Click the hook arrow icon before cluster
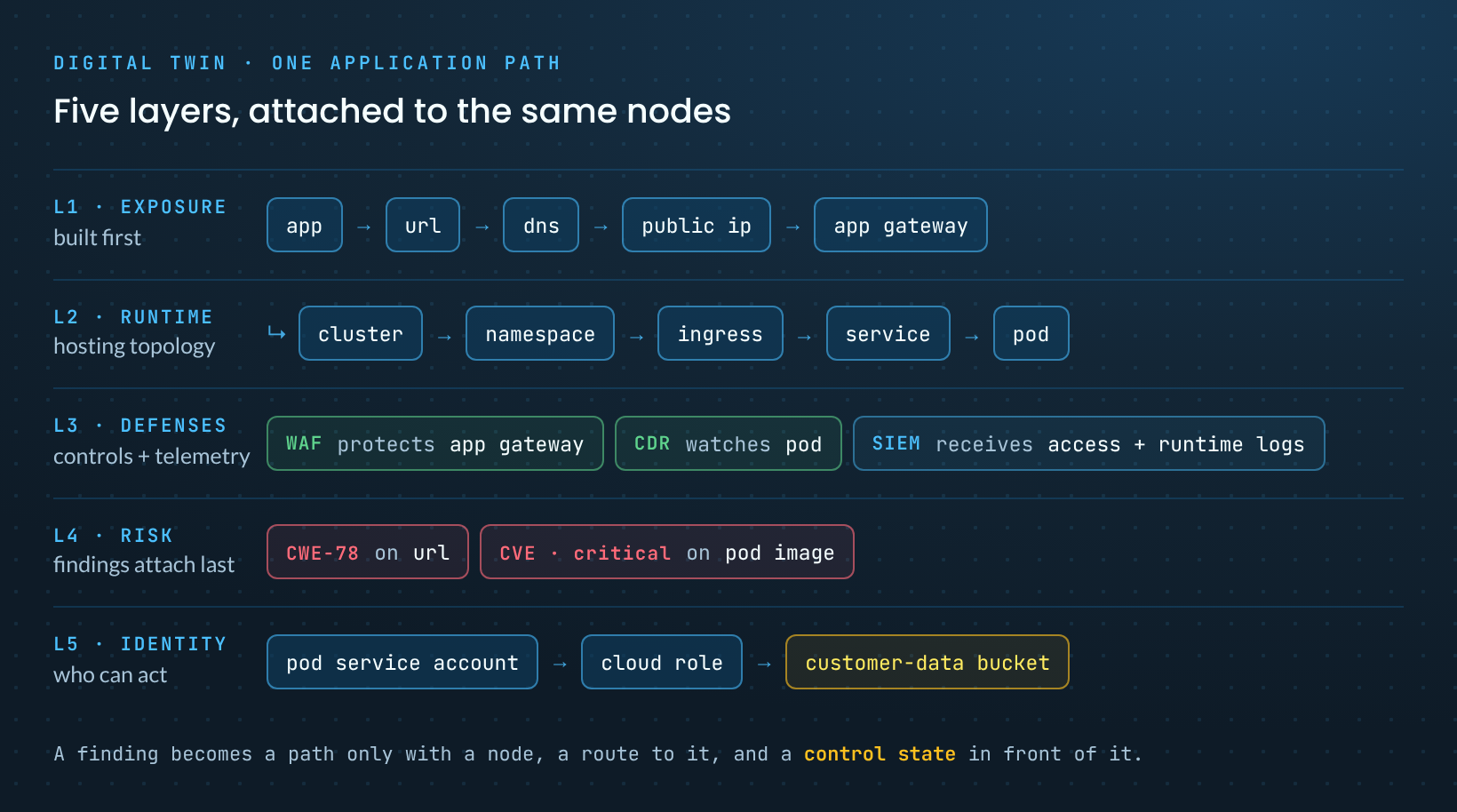The height and width of the screenshot is (812, 1457). click(277, 333)
